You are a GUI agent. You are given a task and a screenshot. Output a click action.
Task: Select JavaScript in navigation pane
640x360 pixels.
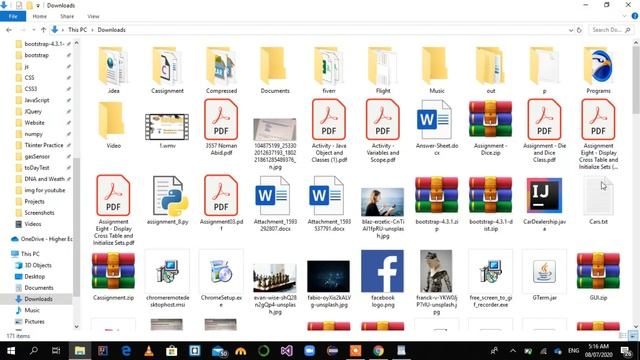pyautogui.click(x=37, y=100)
